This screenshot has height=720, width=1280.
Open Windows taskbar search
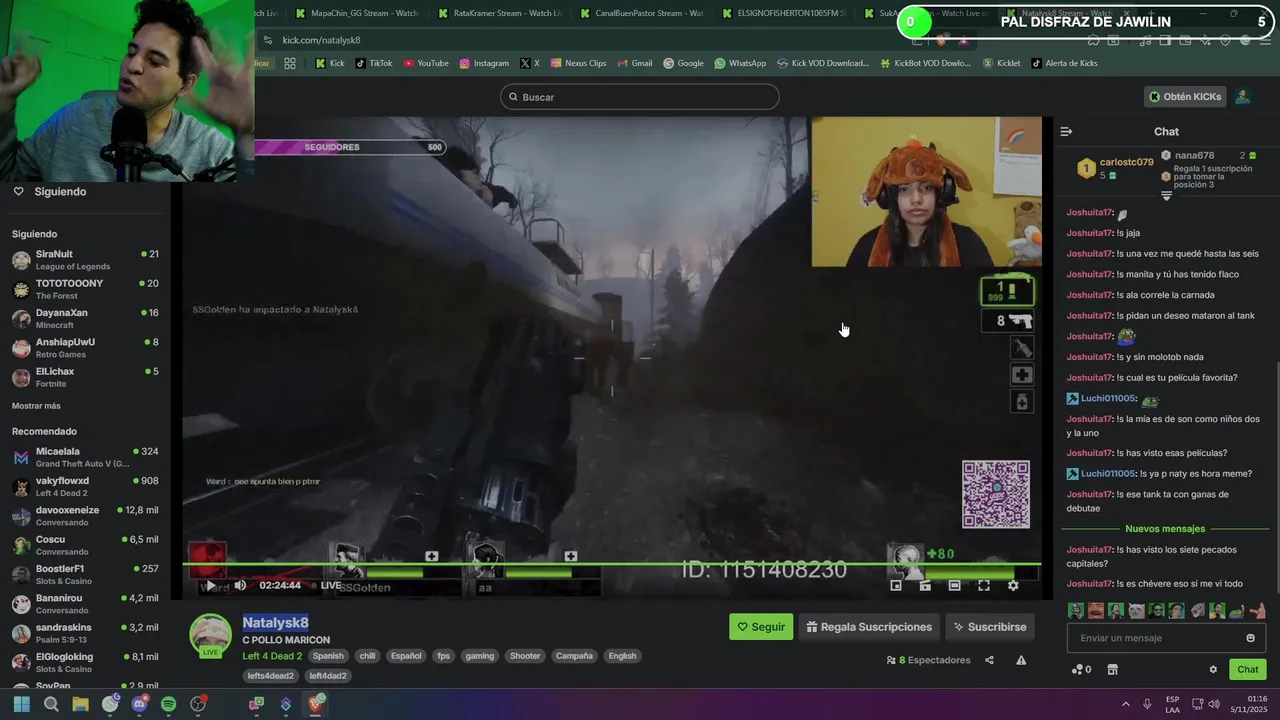click(51, 704)
